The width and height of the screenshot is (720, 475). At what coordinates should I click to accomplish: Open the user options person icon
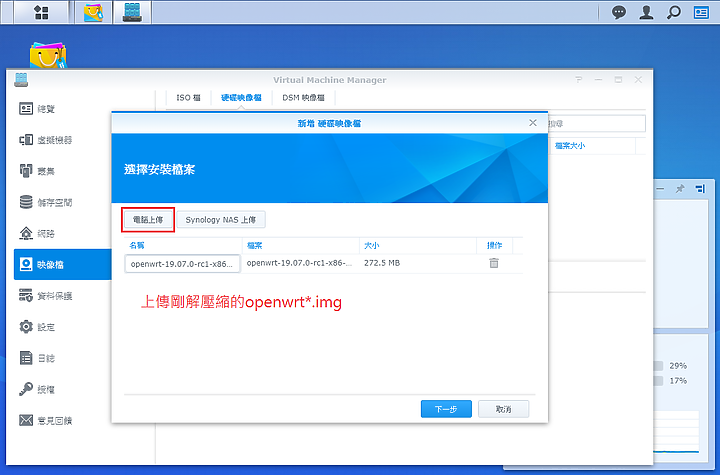[646, 12]
